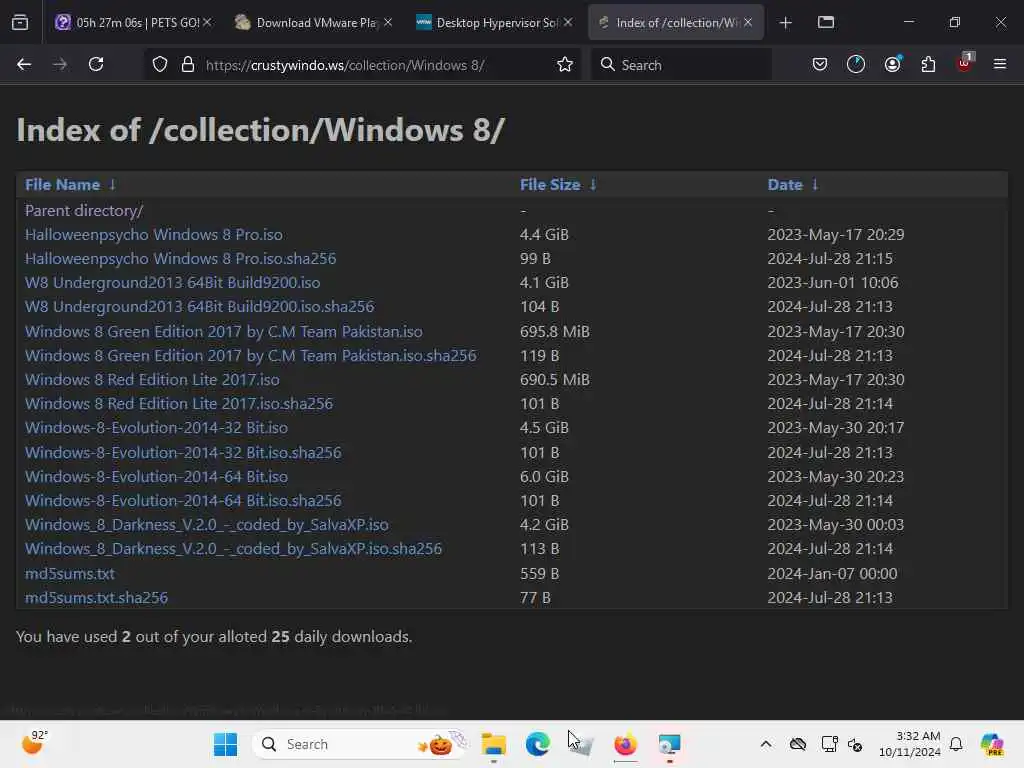Close the Download VMware tab
Screen dimensions: 1024x768
[x=388, y=23]
